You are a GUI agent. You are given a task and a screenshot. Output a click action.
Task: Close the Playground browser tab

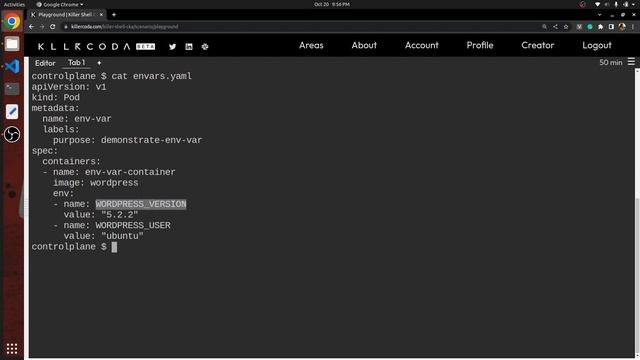click(101, 15)
